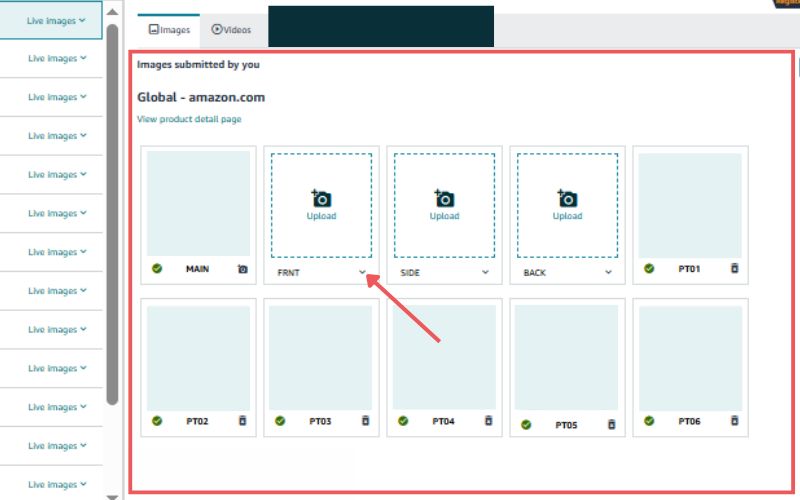This screenshot has height=500, width=800.
Task: Click the Upload link in the BACK slot
Action: [567, 216]
